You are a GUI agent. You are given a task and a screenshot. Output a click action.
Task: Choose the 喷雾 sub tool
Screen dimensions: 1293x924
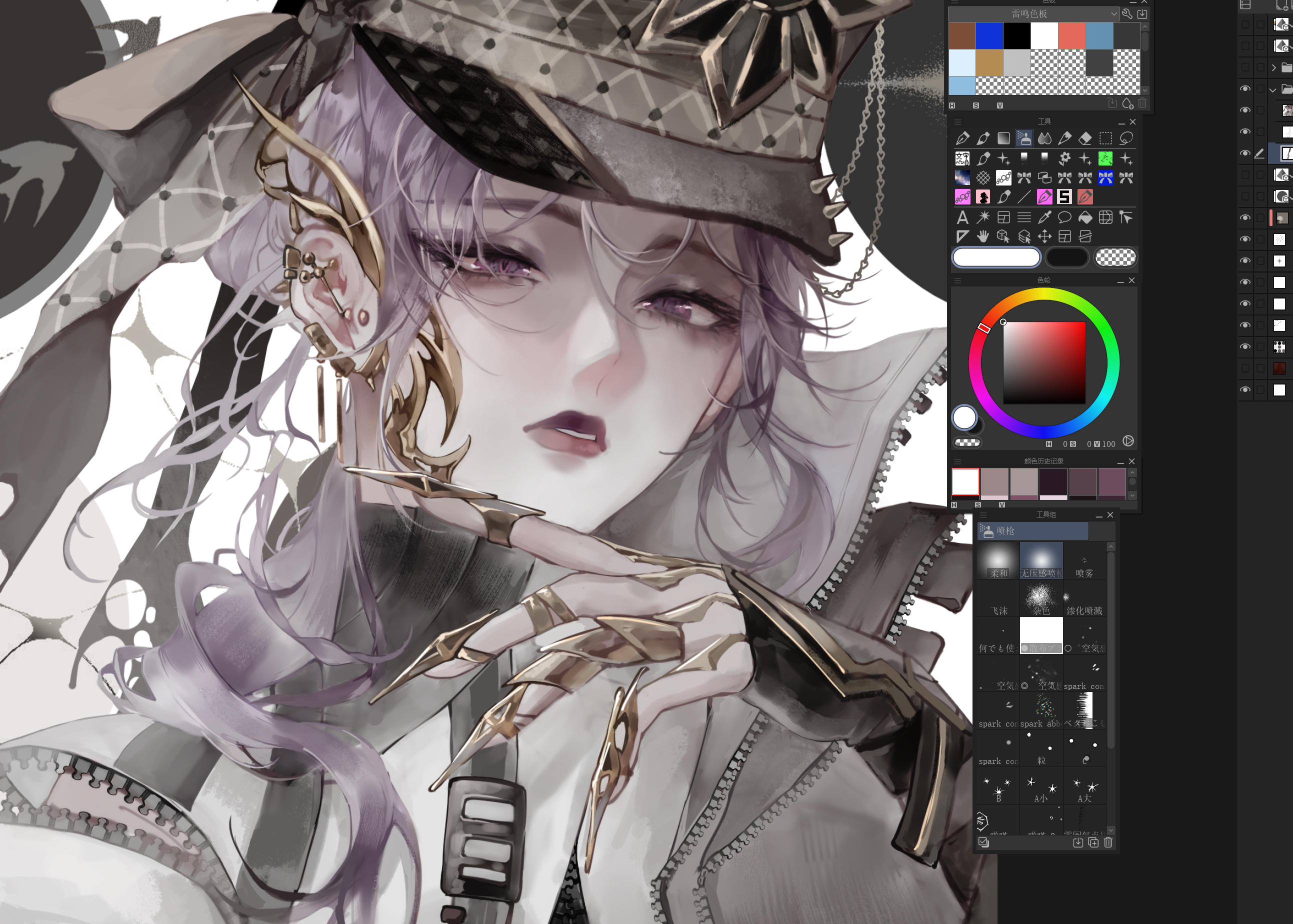click(x=1084, y=560)
